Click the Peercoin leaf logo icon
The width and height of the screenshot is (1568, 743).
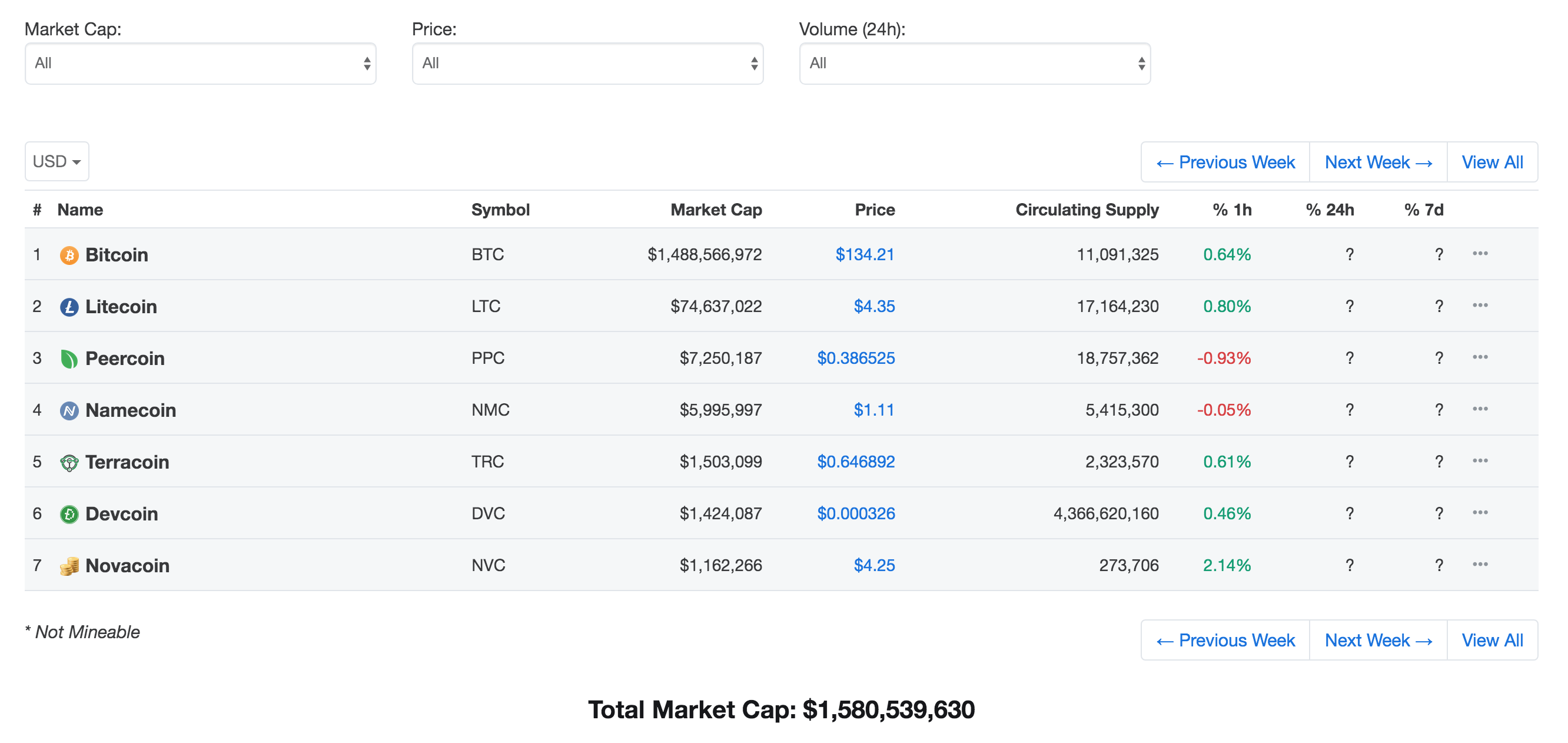point(69,358)
